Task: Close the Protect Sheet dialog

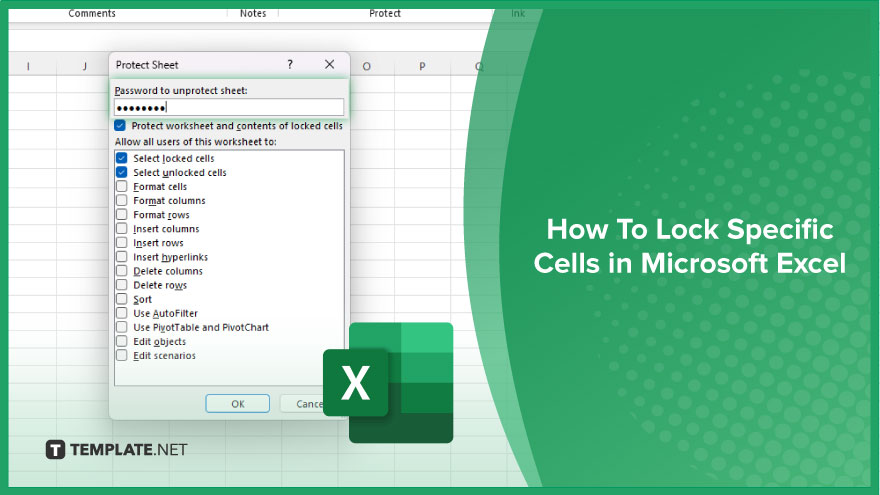Action: (329, 65)
